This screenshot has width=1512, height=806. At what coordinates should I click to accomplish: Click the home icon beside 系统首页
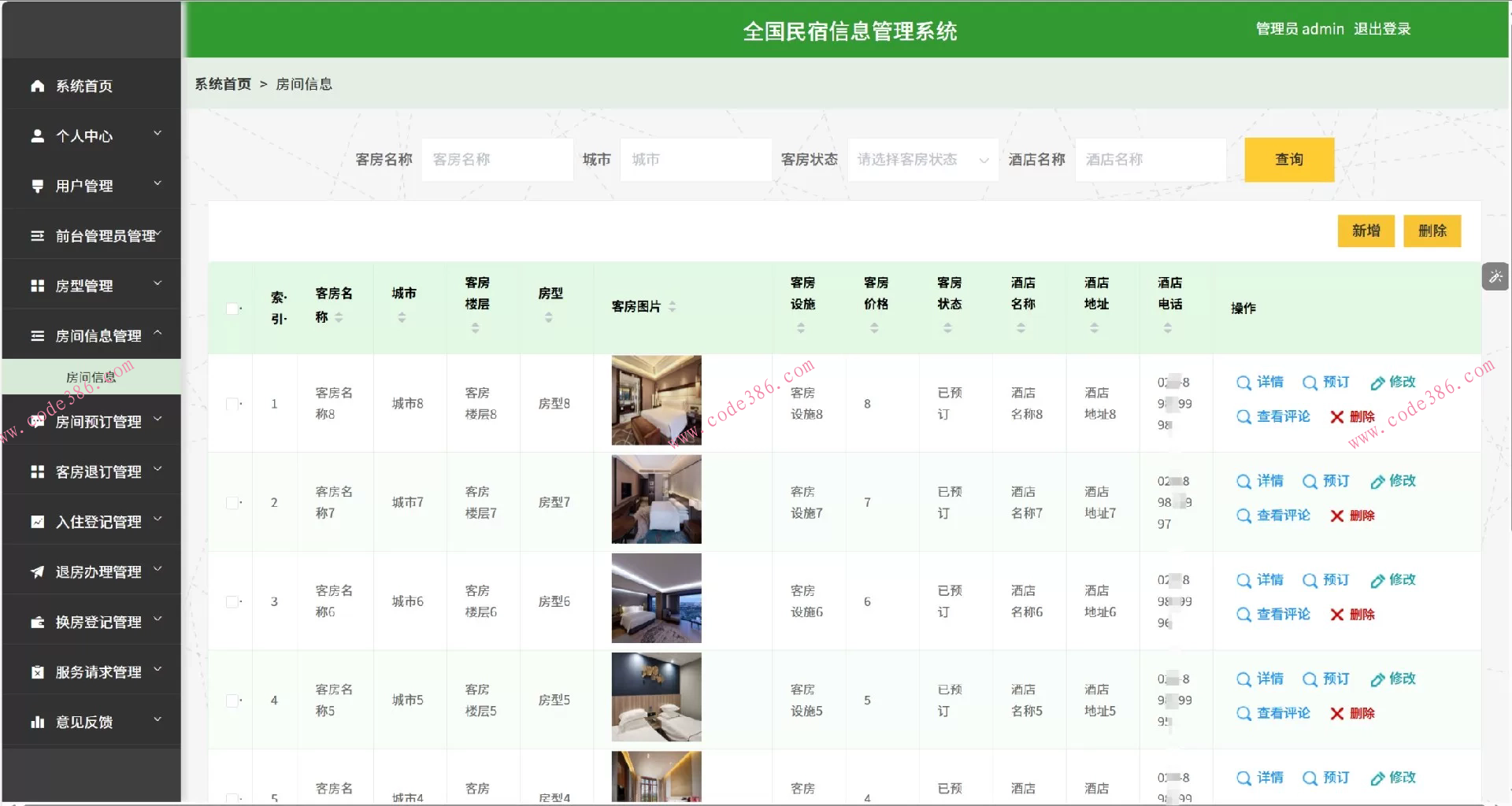(36, 85)
